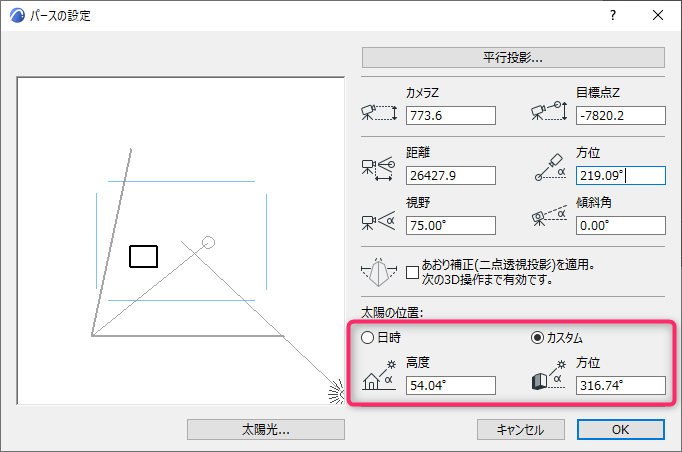
Task: Click the sun azimuth building icon
Action: click(549, 375)
